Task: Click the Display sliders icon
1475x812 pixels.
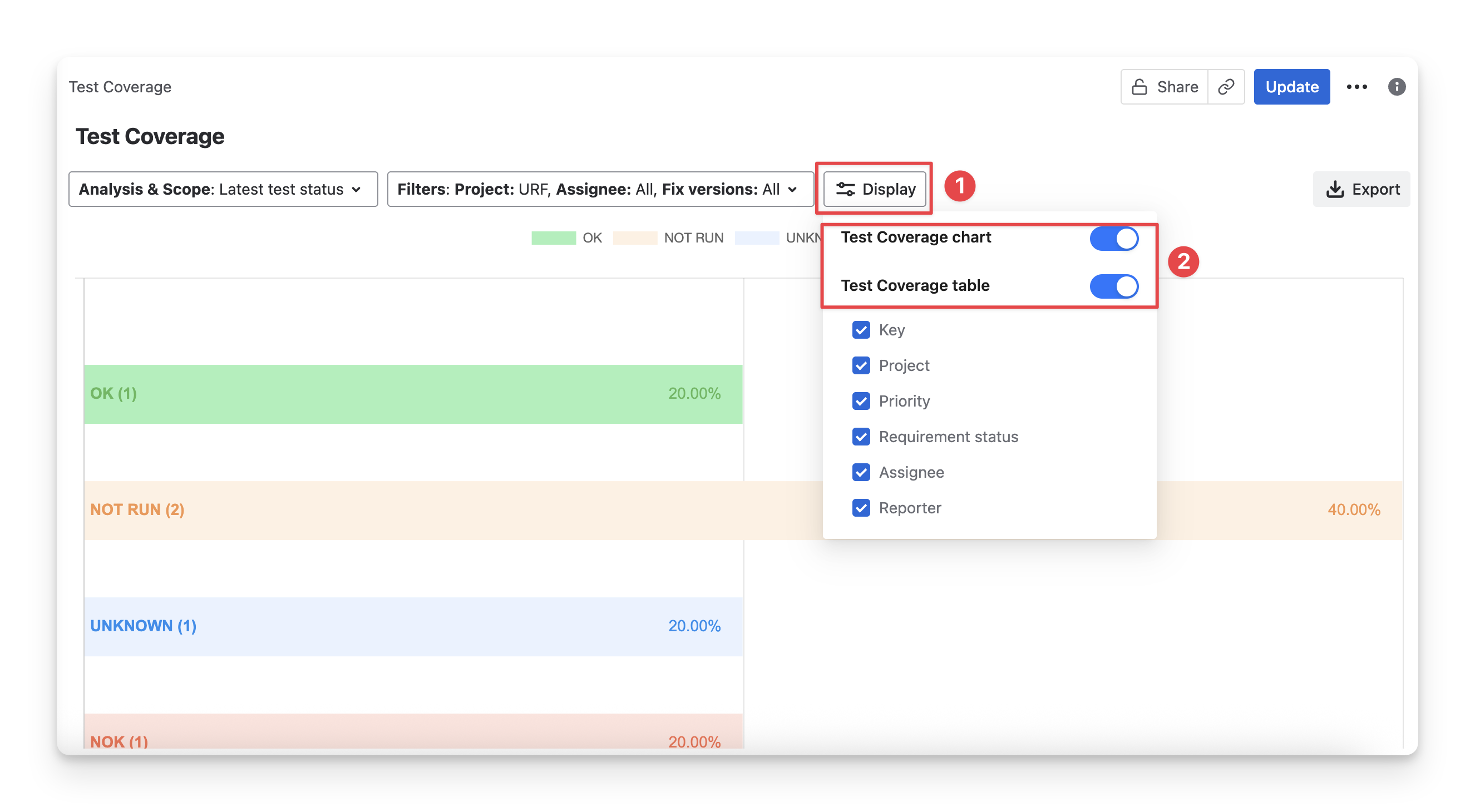Action: pyautogui.click(x=845, y=190)
